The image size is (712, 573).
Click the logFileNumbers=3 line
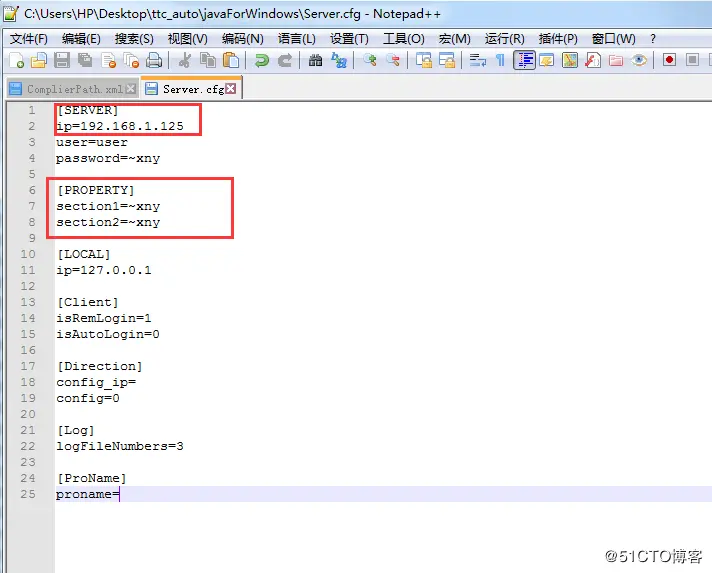pyautogui.click(x=120, y=446)
